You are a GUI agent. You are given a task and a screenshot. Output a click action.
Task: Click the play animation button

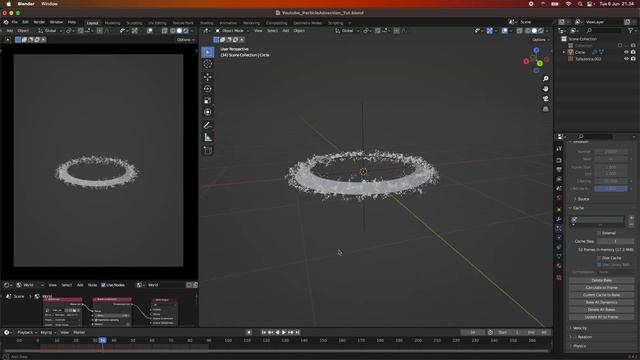click(284, 332)
